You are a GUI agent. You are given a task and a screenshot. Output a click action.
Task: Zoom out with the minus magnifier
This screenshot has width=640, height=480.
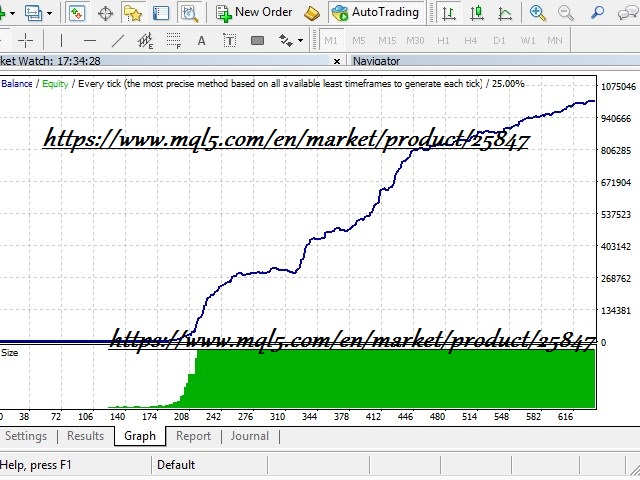pos(566,13)
